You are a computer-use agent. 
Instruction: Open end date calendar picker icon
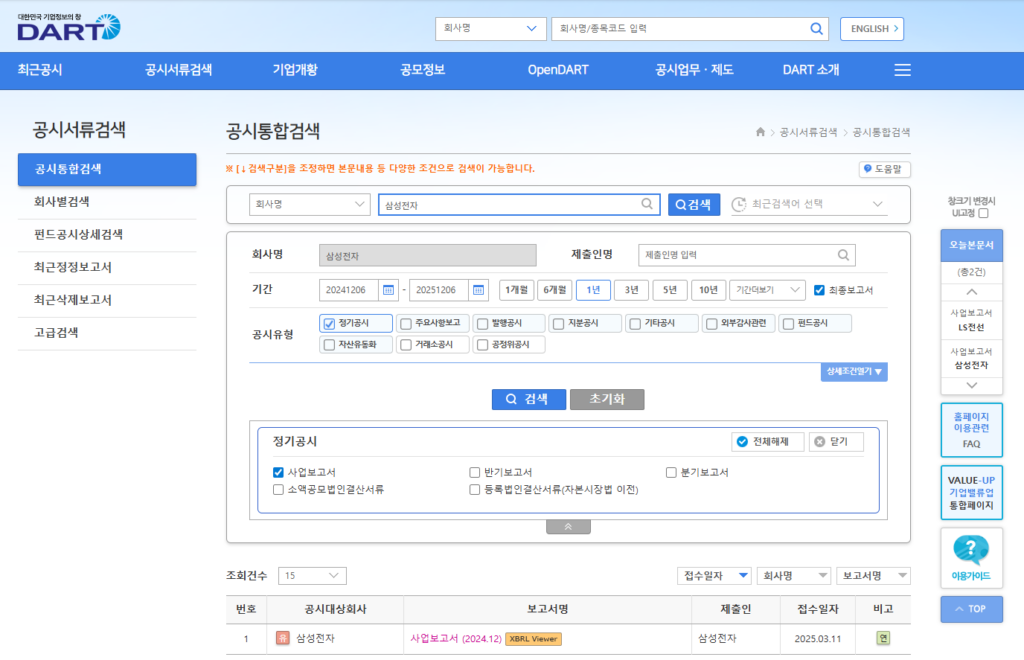point(478,290)
